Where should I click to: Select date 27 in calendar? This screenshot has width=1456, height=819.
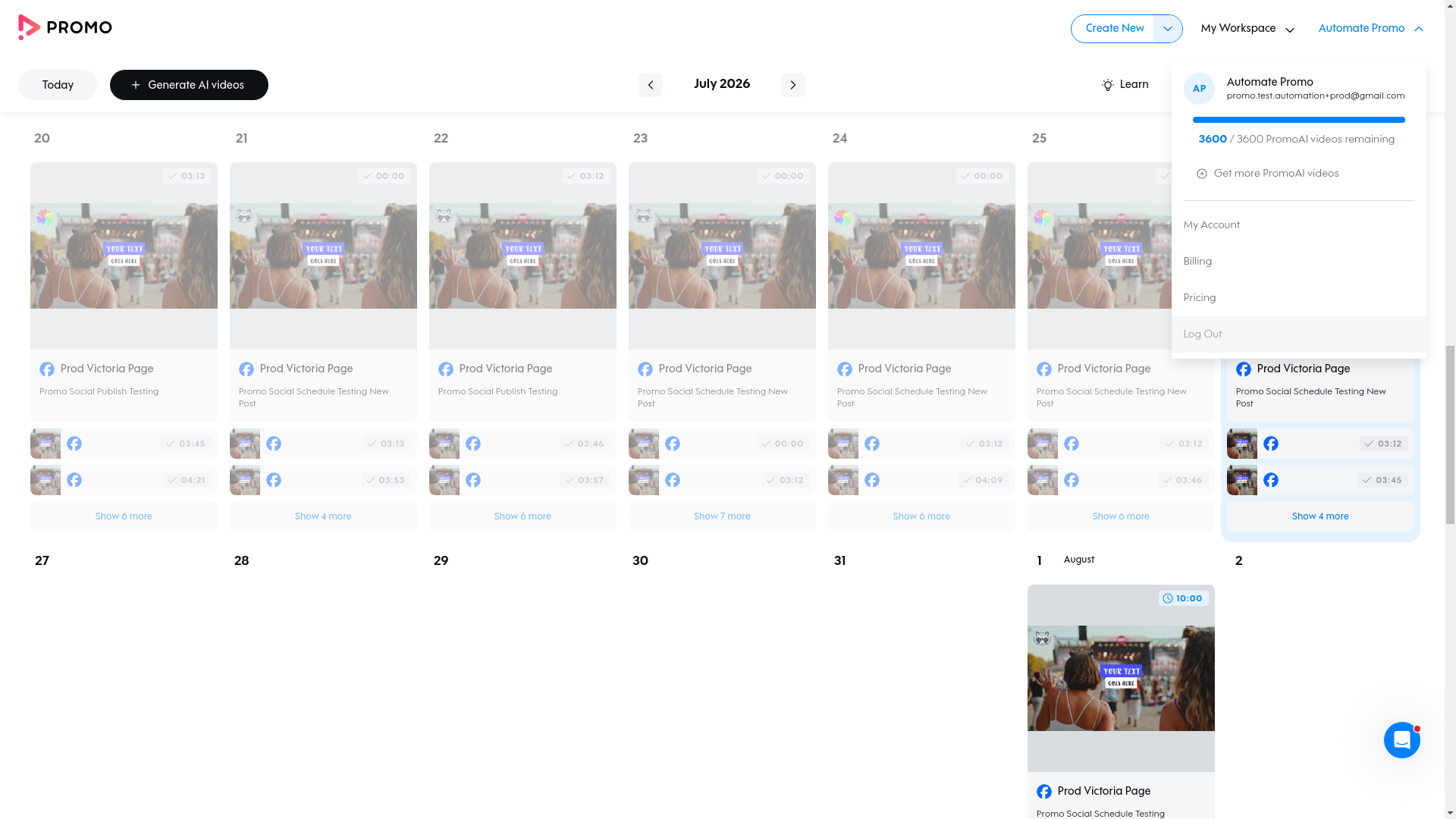click(42, 561)
